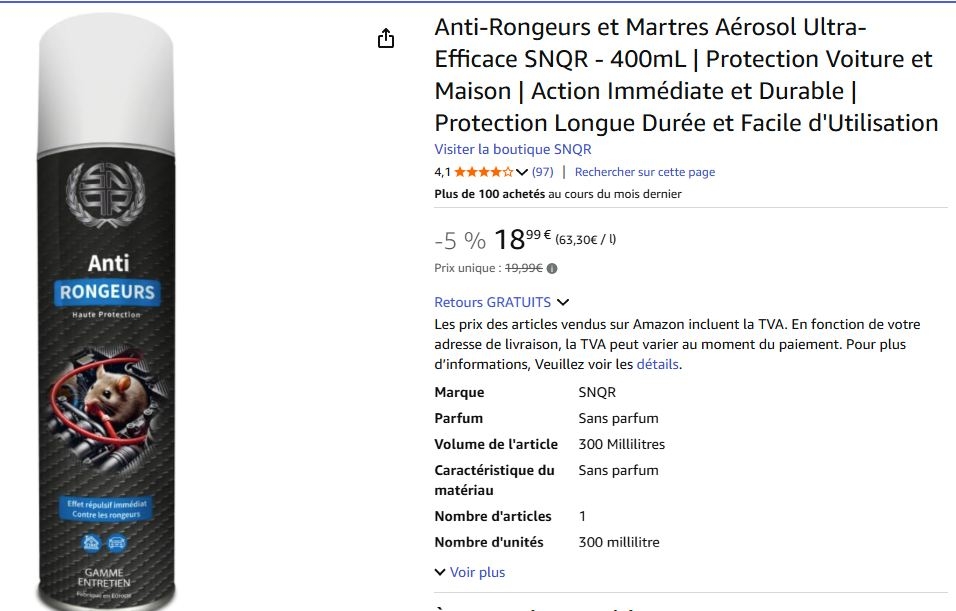Click the orange star rating icons

(x=483, y=172)
